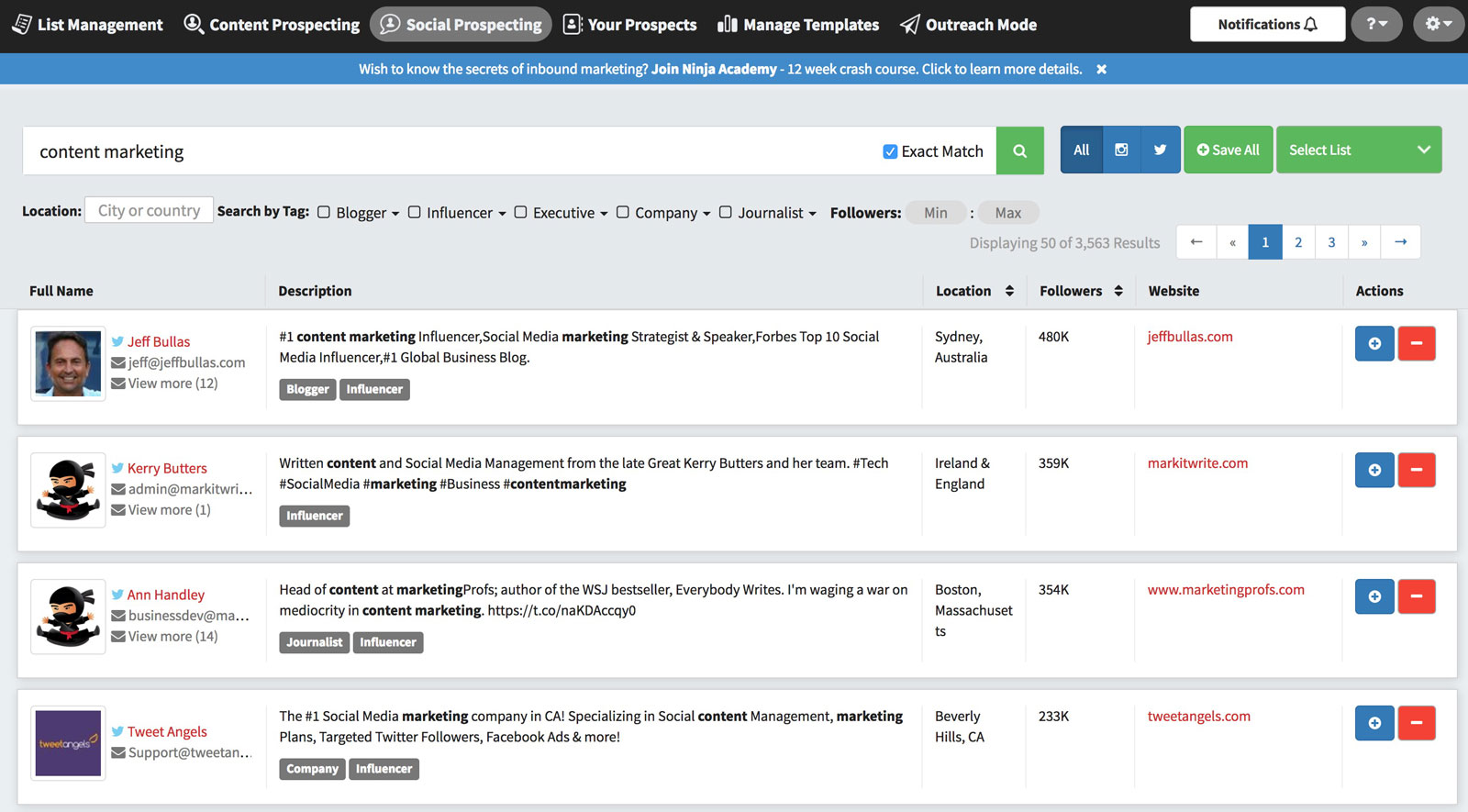Screen dimensions: 1468x812
Task: Click View more (1) for Kerry Butters
Action: tap(169, 510)
